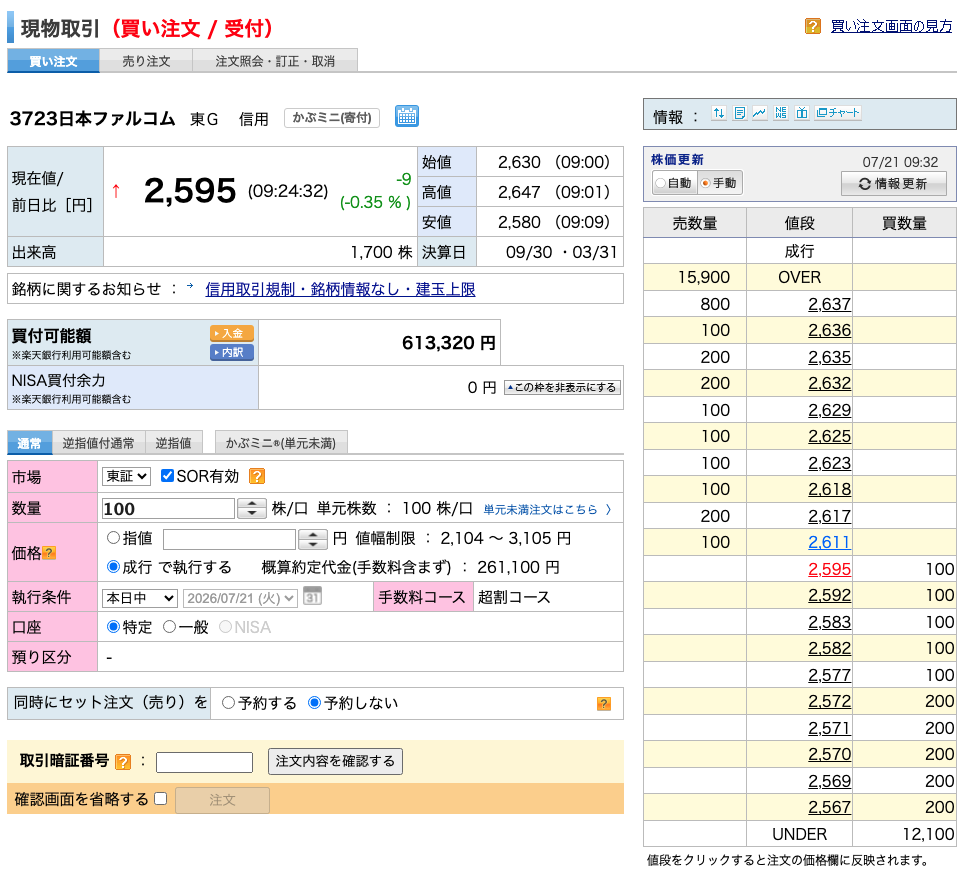Select the かぶミニ(単元未満) tab
Image resolution: width=965 pixels, height=884 pixels.
tap(281, 443)
